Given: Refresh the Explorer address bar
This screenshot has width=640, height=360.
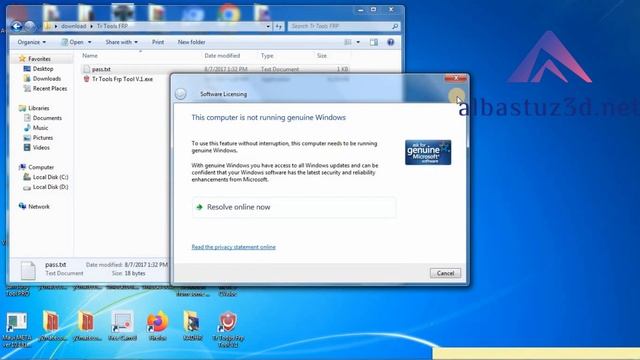Looking at the screenshot, I should [x=279, y=26].
